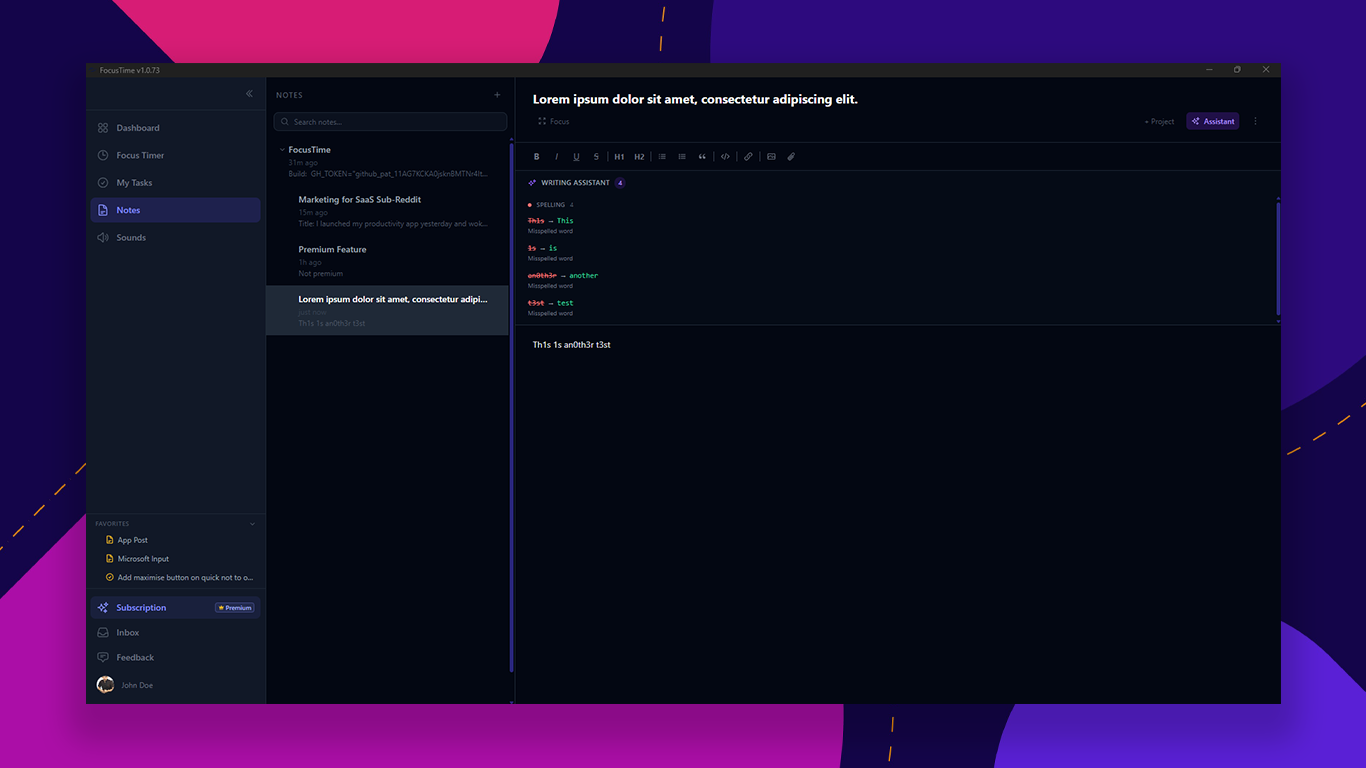Click the code block icon

pyautogui.click(x=725, y=157)
